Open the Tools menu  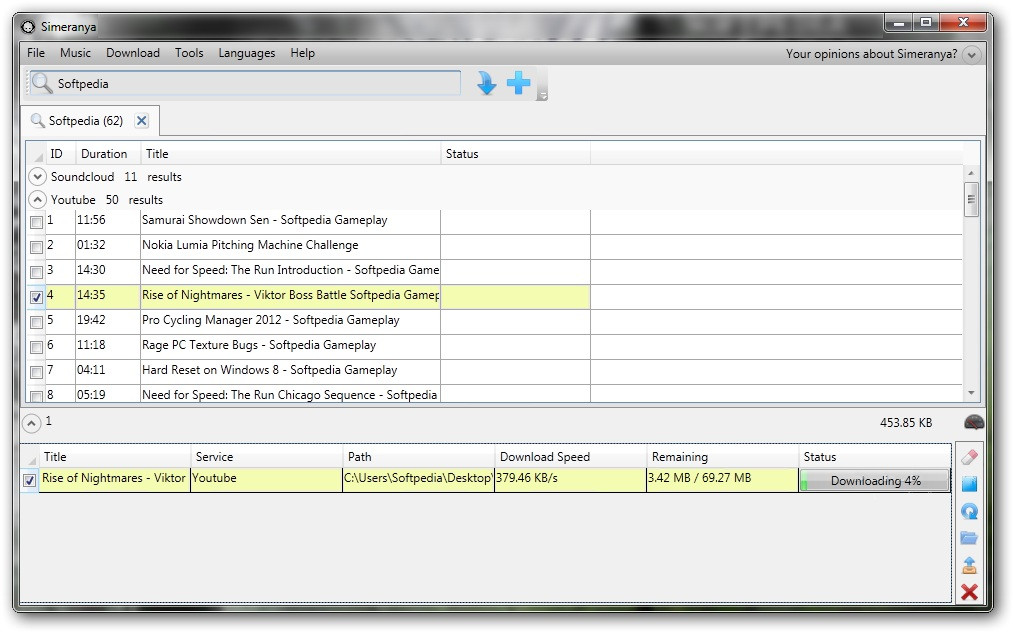(x=189, y=53)
